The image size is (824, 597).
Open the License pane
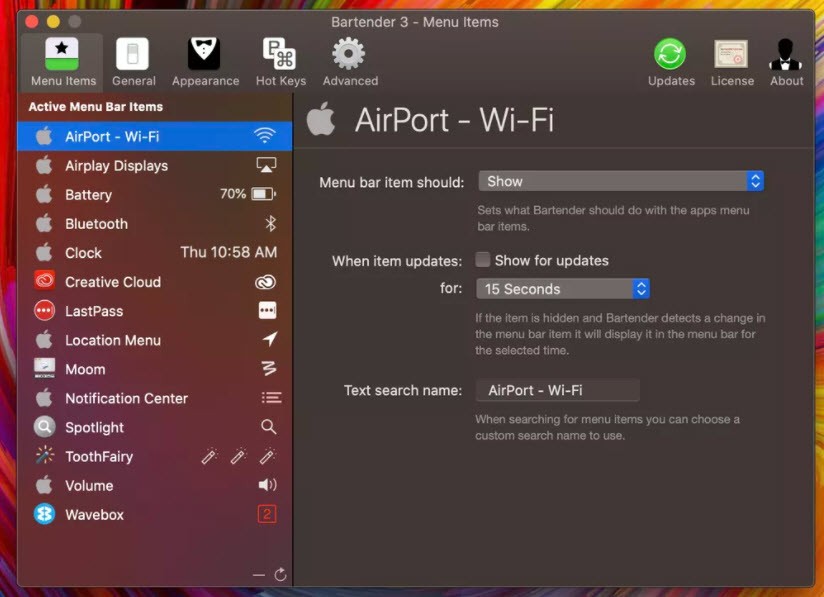[x=732, y=62]
